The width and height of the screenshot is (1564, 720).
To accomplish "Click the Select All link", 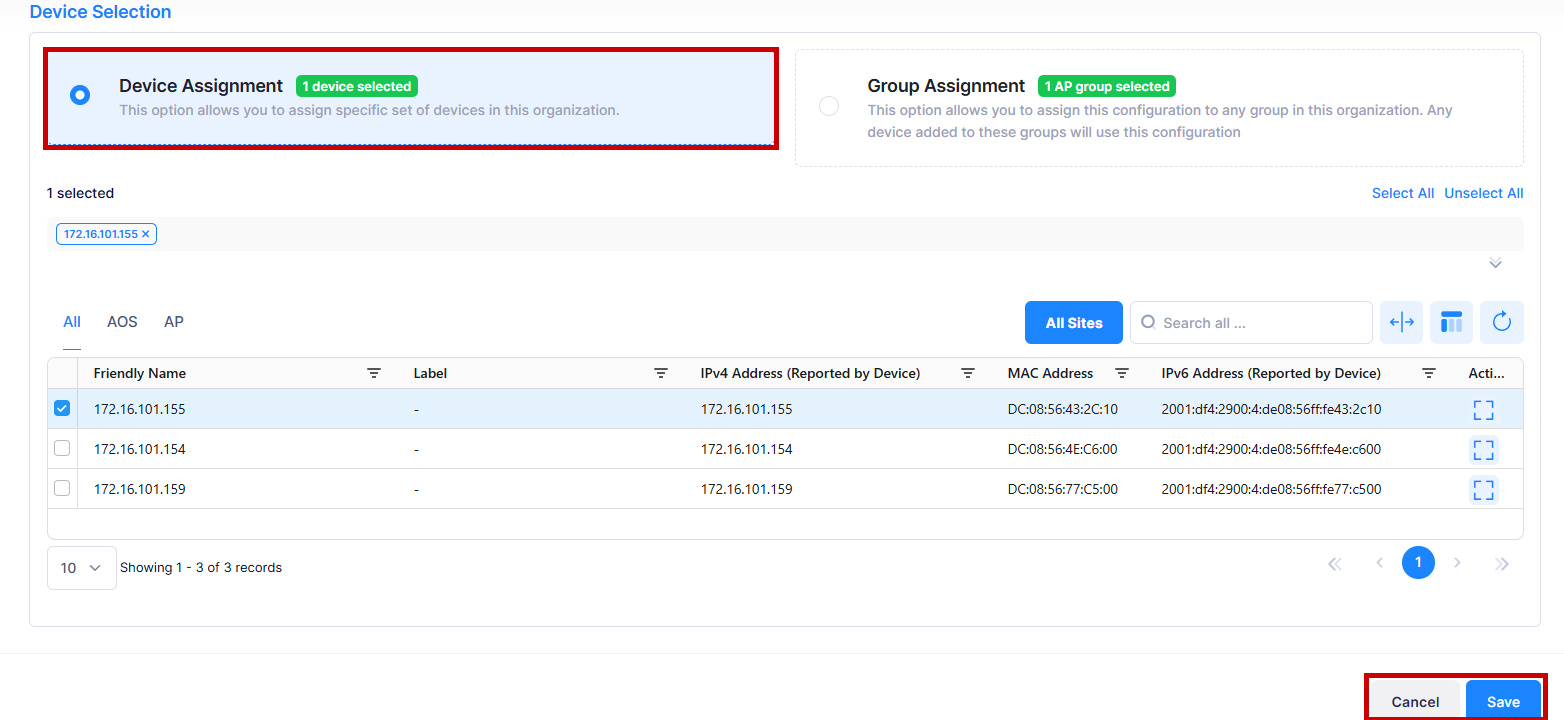I will click(x=1403, y=193).
